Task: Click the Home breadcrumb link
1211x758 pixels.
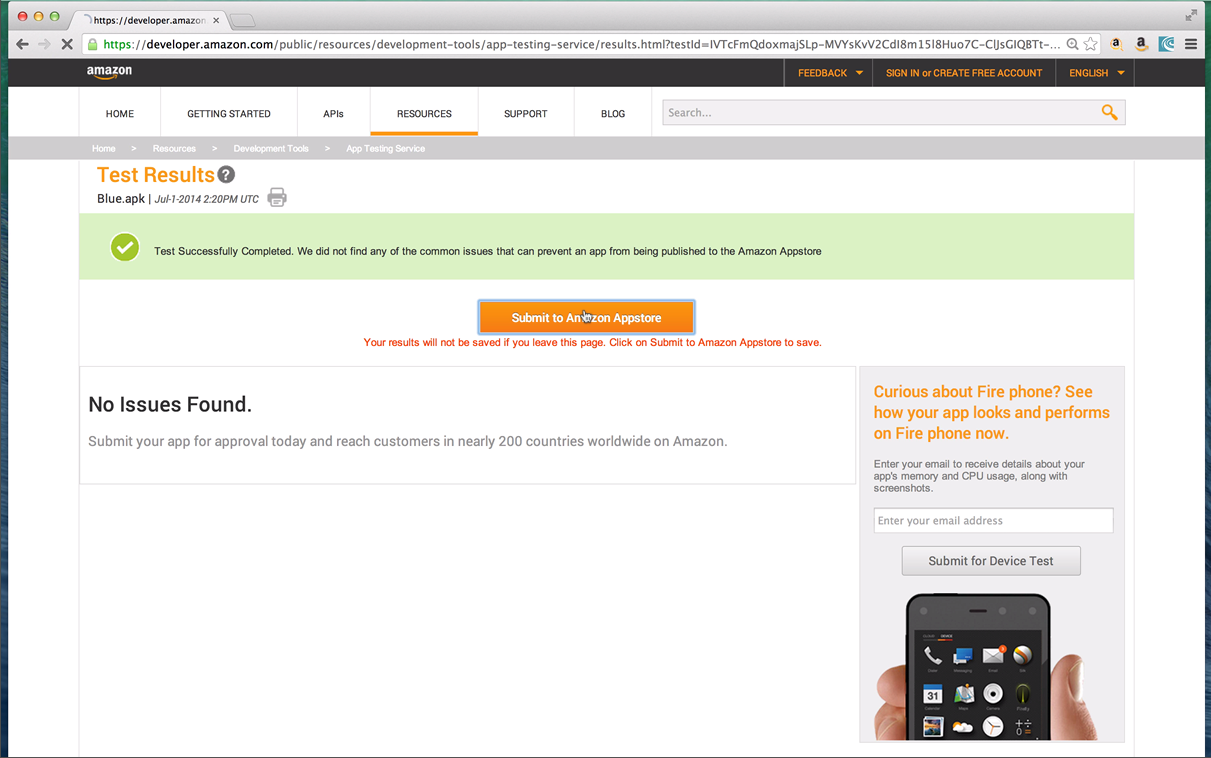Action: pyautogui.click(x=104, y=148)
